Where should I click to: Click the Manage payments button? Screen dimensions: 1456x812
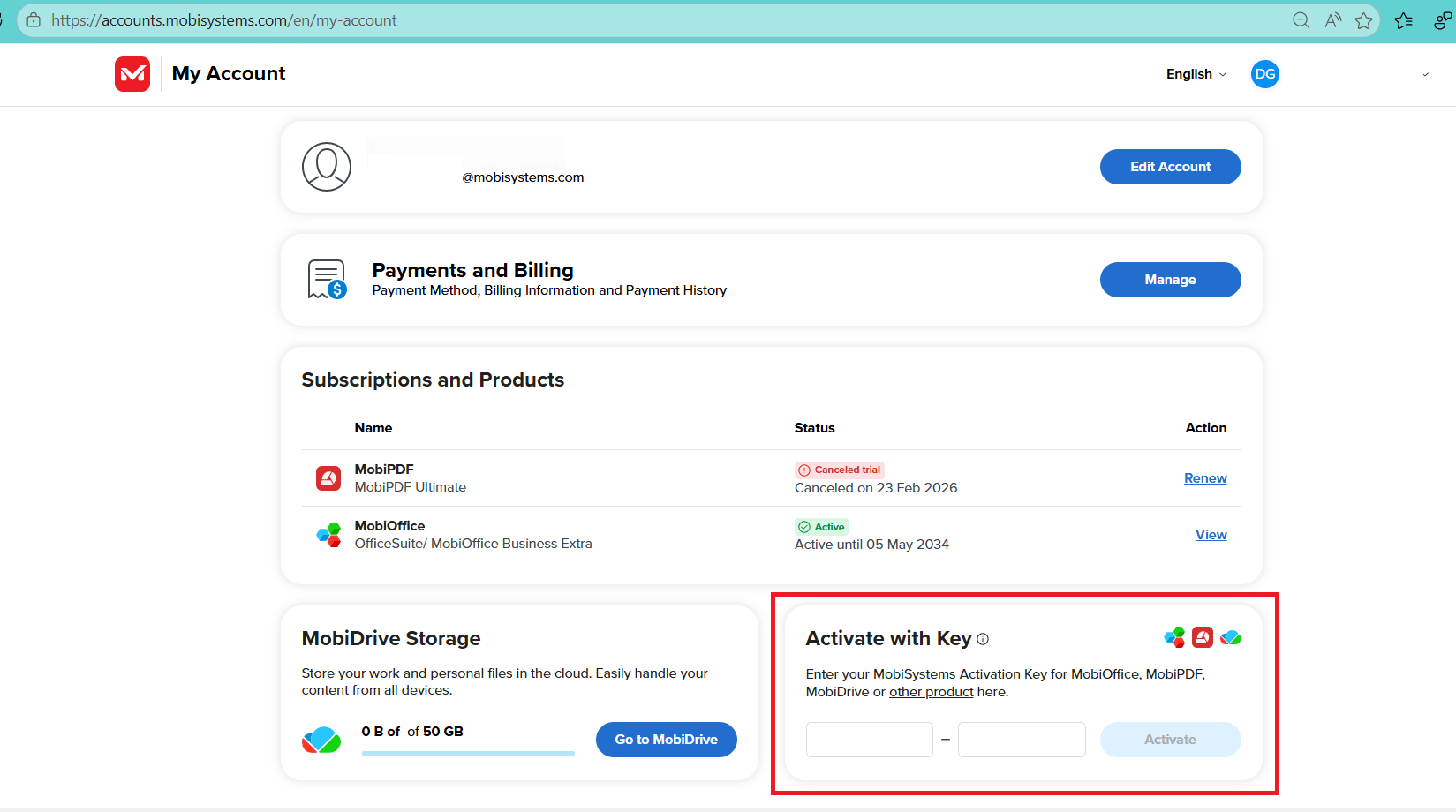coord(1170,280)
